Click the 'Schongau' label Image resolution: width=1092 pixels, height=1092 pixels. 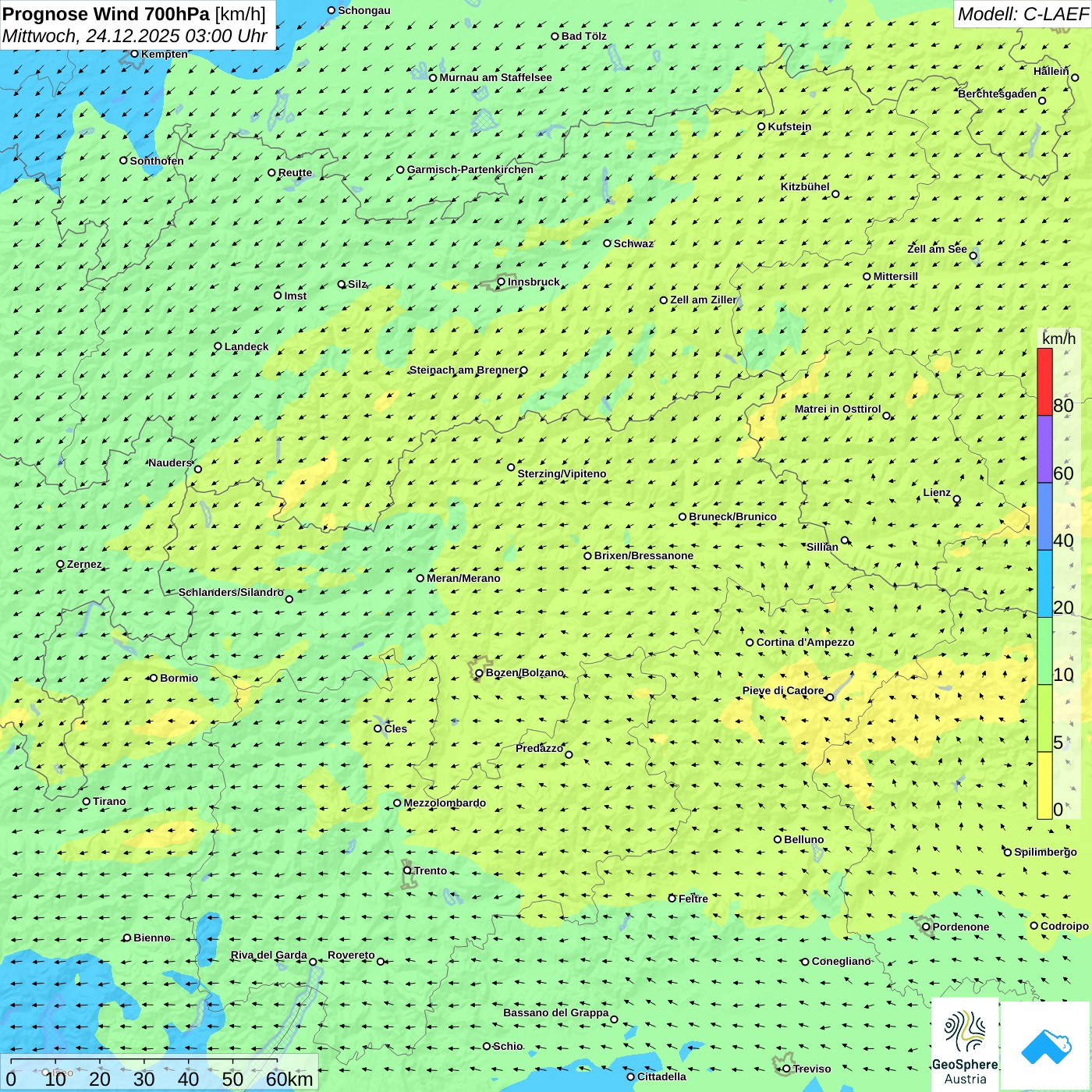[364, 10]
